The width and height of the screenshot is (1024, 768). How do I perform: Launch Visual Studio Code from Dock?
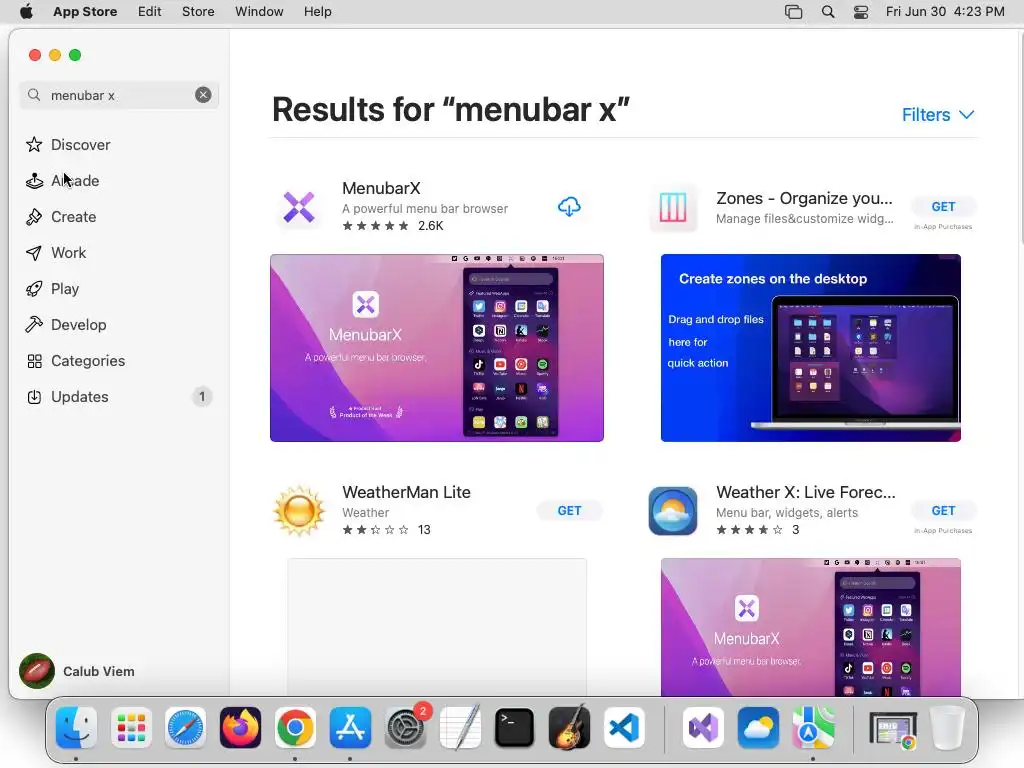624,728
